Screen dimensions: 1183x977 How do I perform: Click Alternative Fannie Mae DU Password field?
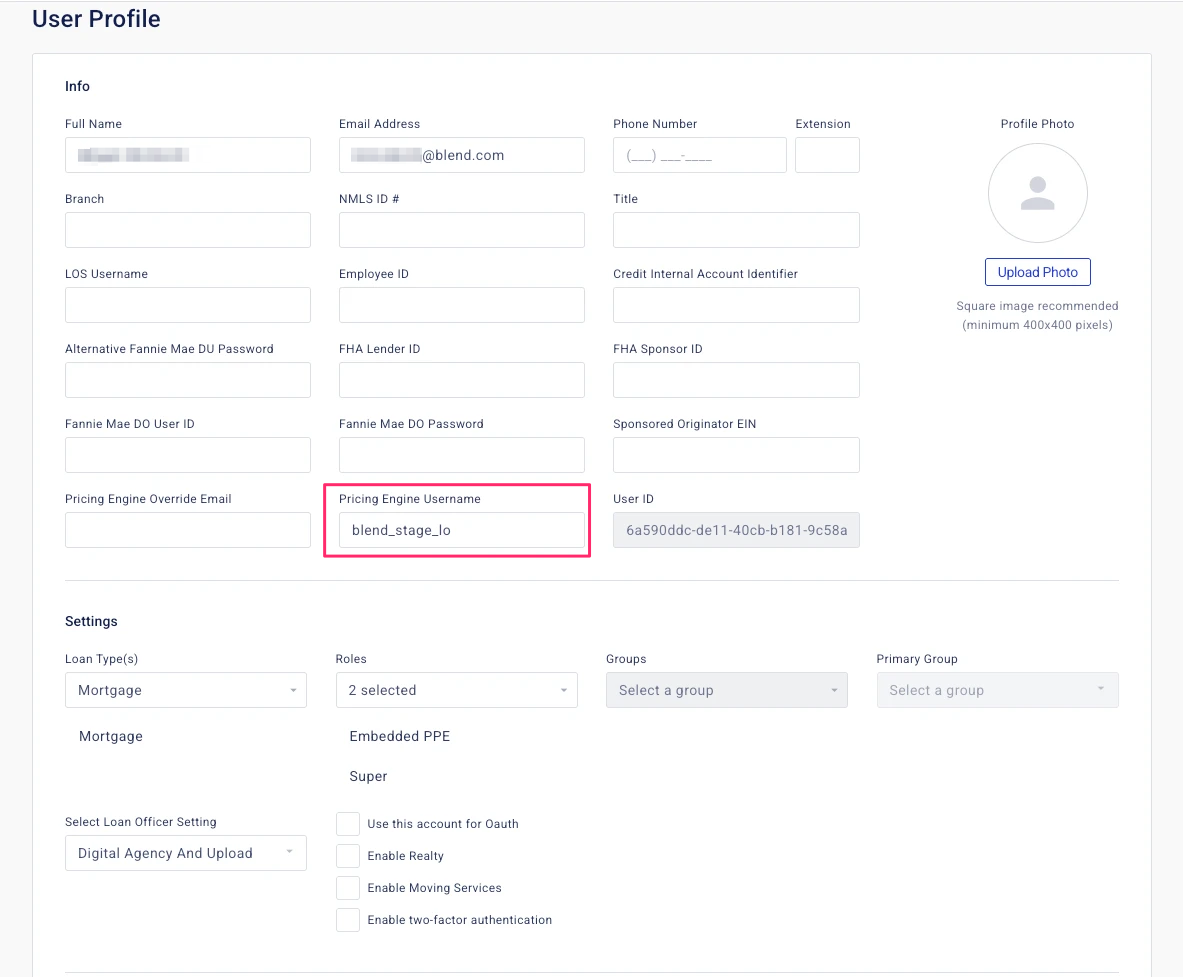(x=188, y=379)
